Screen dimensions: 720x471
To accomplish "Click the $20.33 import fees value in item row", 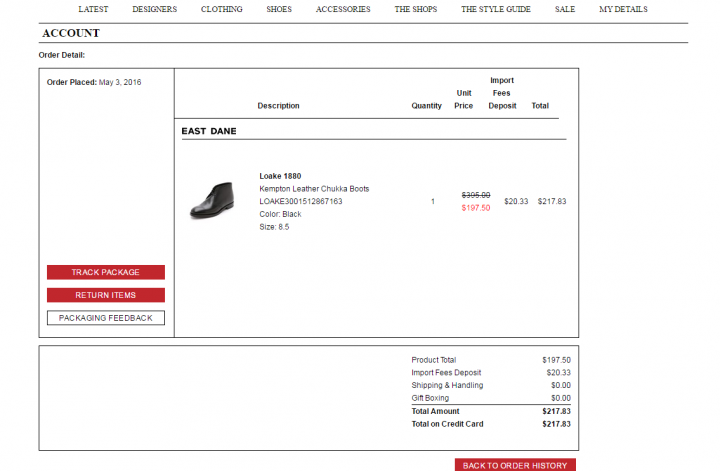I will tap(516, 202).
